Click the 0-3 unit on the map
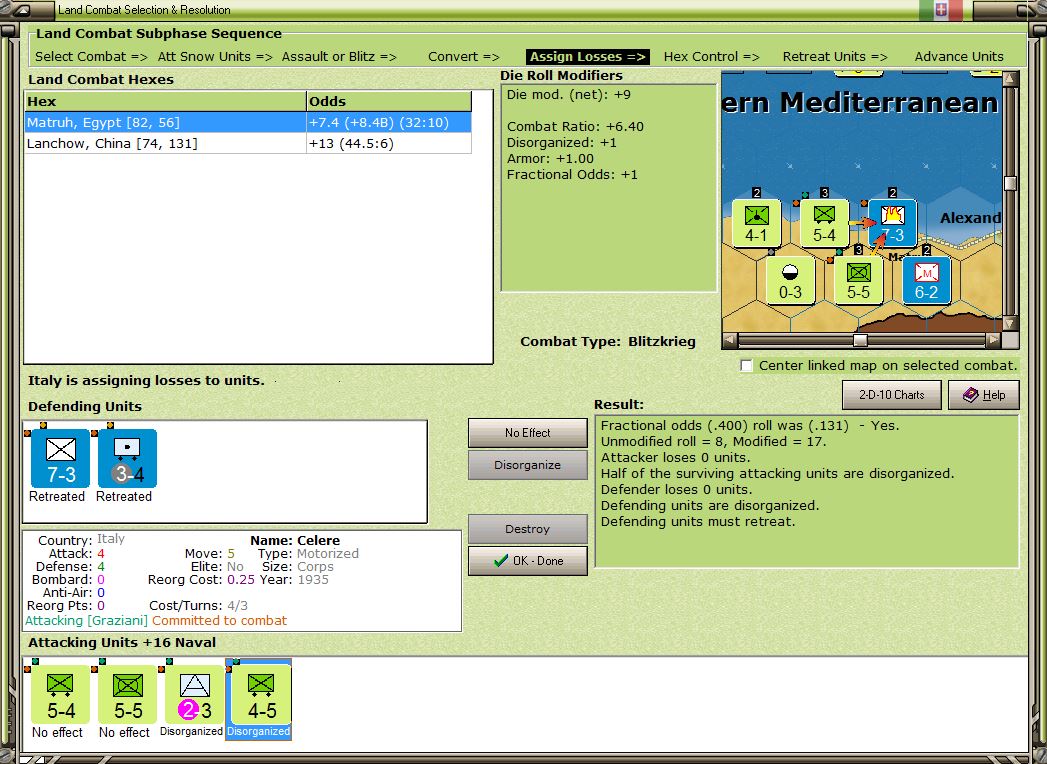 point(790,280)
